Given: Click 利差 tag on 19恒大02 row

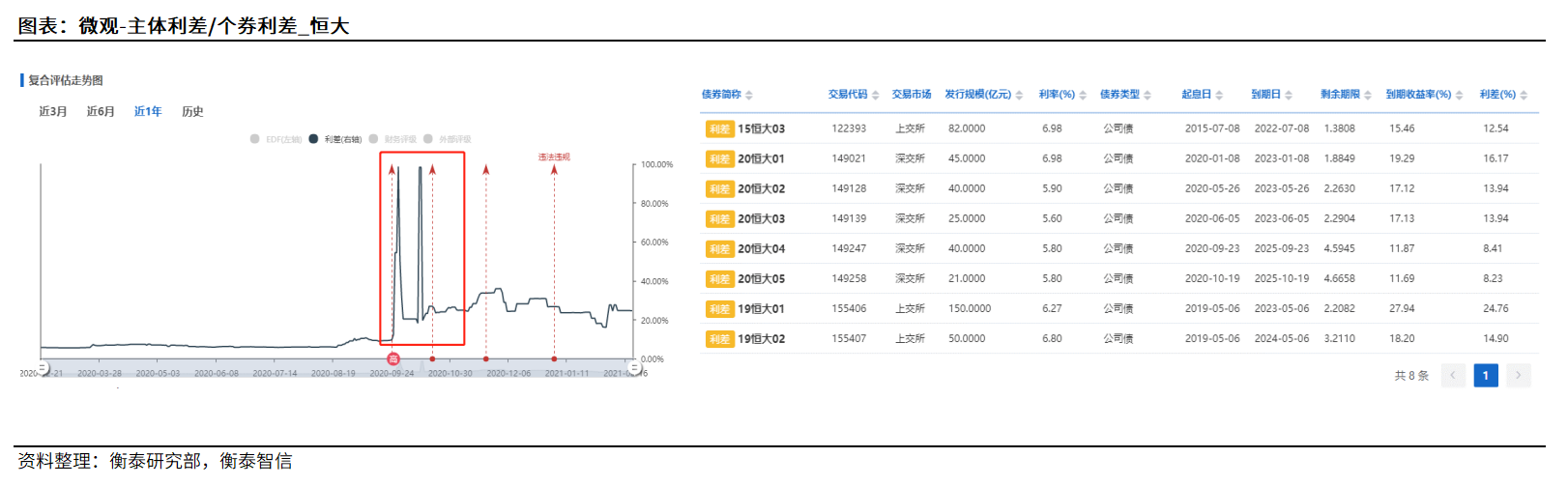Looking at the screenshot, I should click(719, 338).
